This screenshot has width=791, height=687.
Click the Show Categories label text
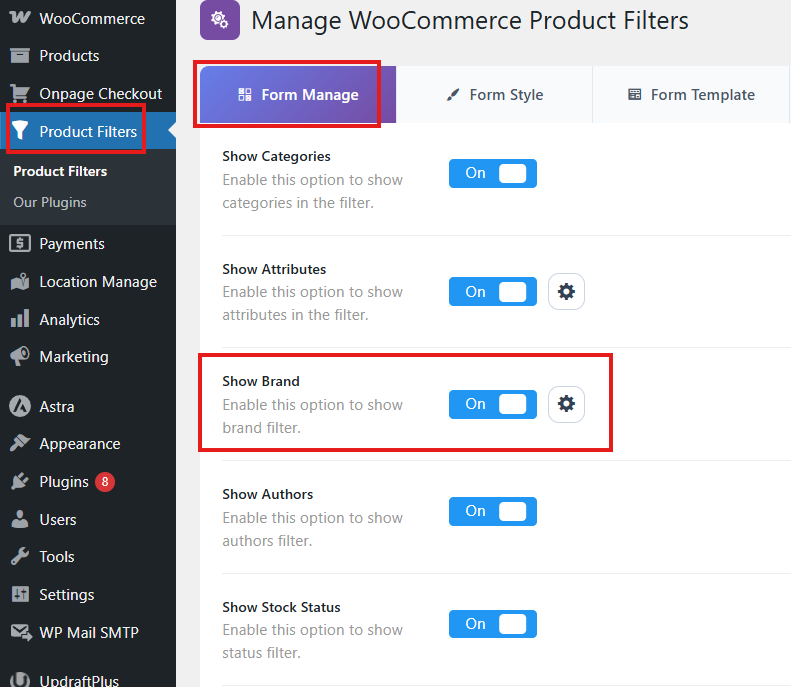[276, 156]
